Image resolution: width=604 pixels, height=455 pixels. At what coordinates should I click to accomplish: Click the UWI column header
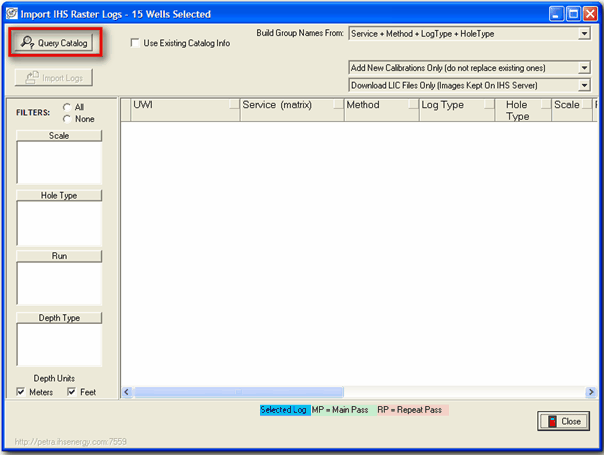pos(180,105)
